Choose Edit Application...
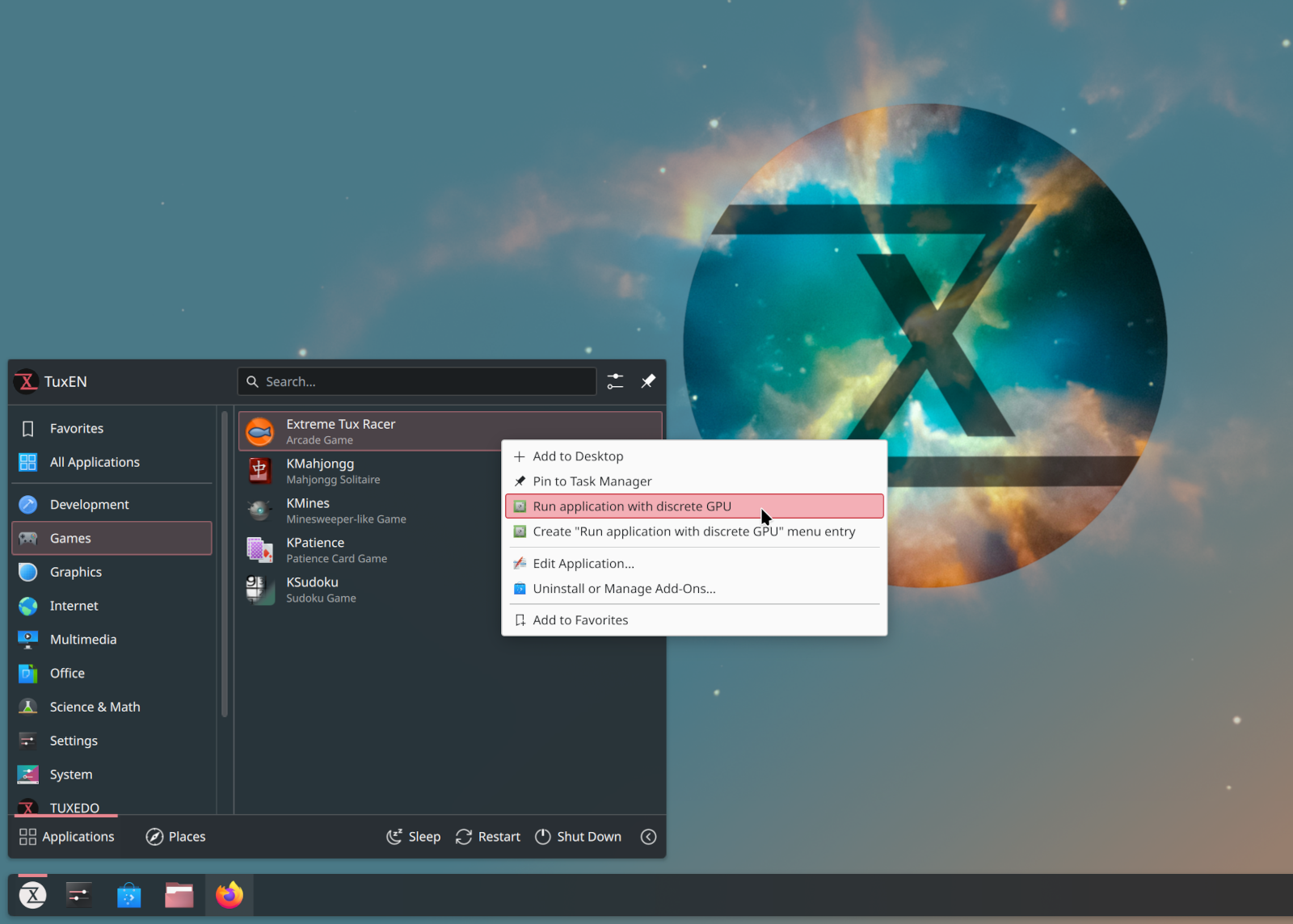The height and width of the screenshot is (924, 1293). point(694,564)
